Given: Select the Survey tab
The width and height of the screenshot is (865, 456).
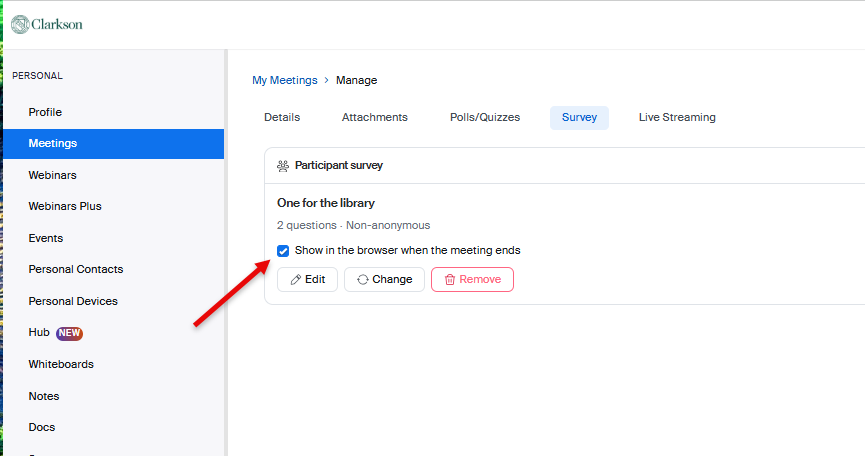Looking at the screenshot, I should coord(579,118).
